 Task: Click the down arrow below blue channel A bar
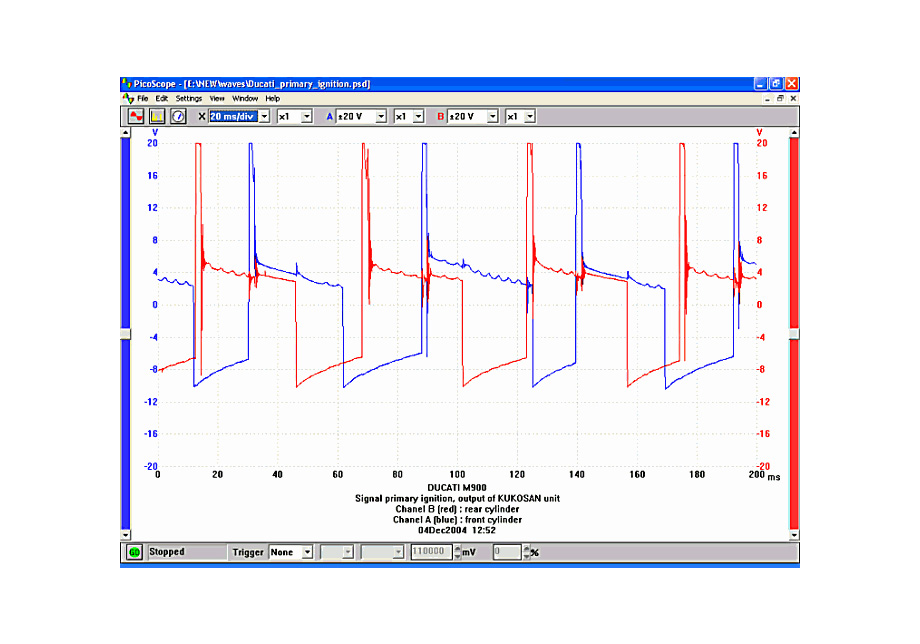126,535
